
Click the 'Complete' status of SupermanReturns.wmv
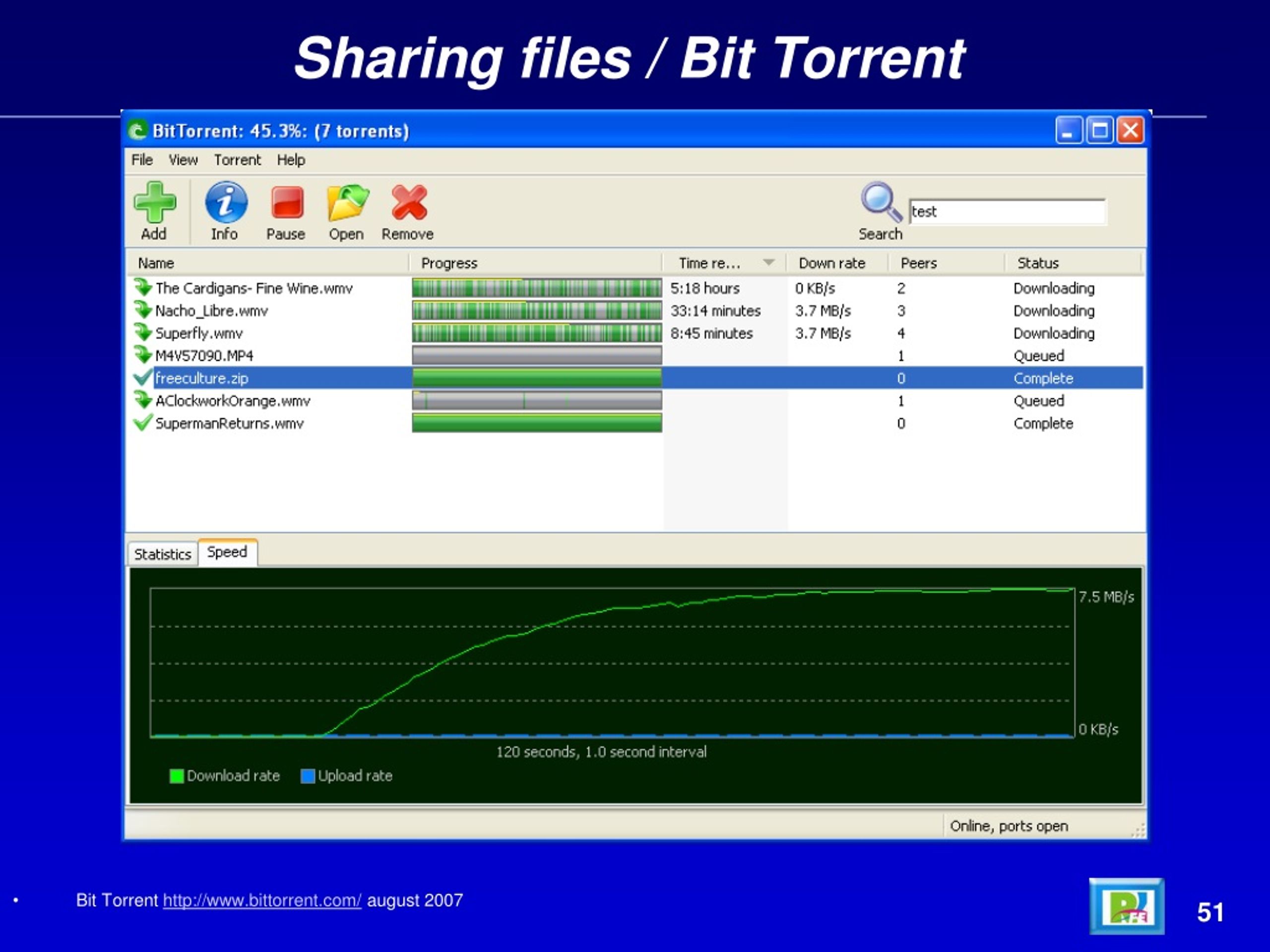pyautogui.click(x=1043, y=423)
